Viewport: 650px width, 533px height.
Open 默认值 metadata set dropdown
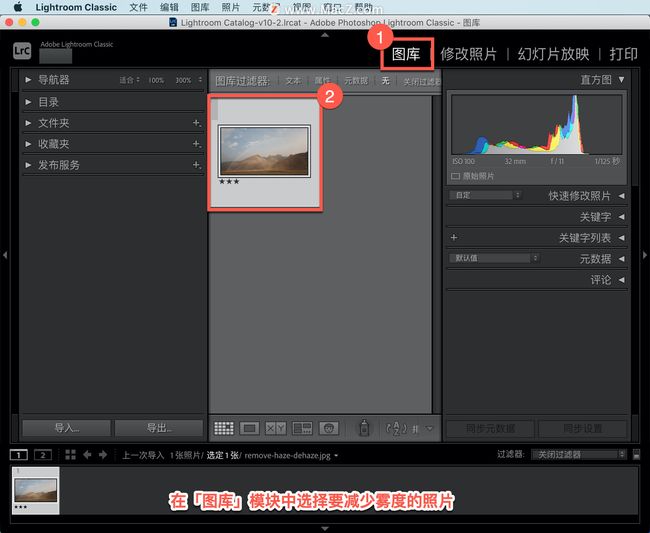coord(494,258)
